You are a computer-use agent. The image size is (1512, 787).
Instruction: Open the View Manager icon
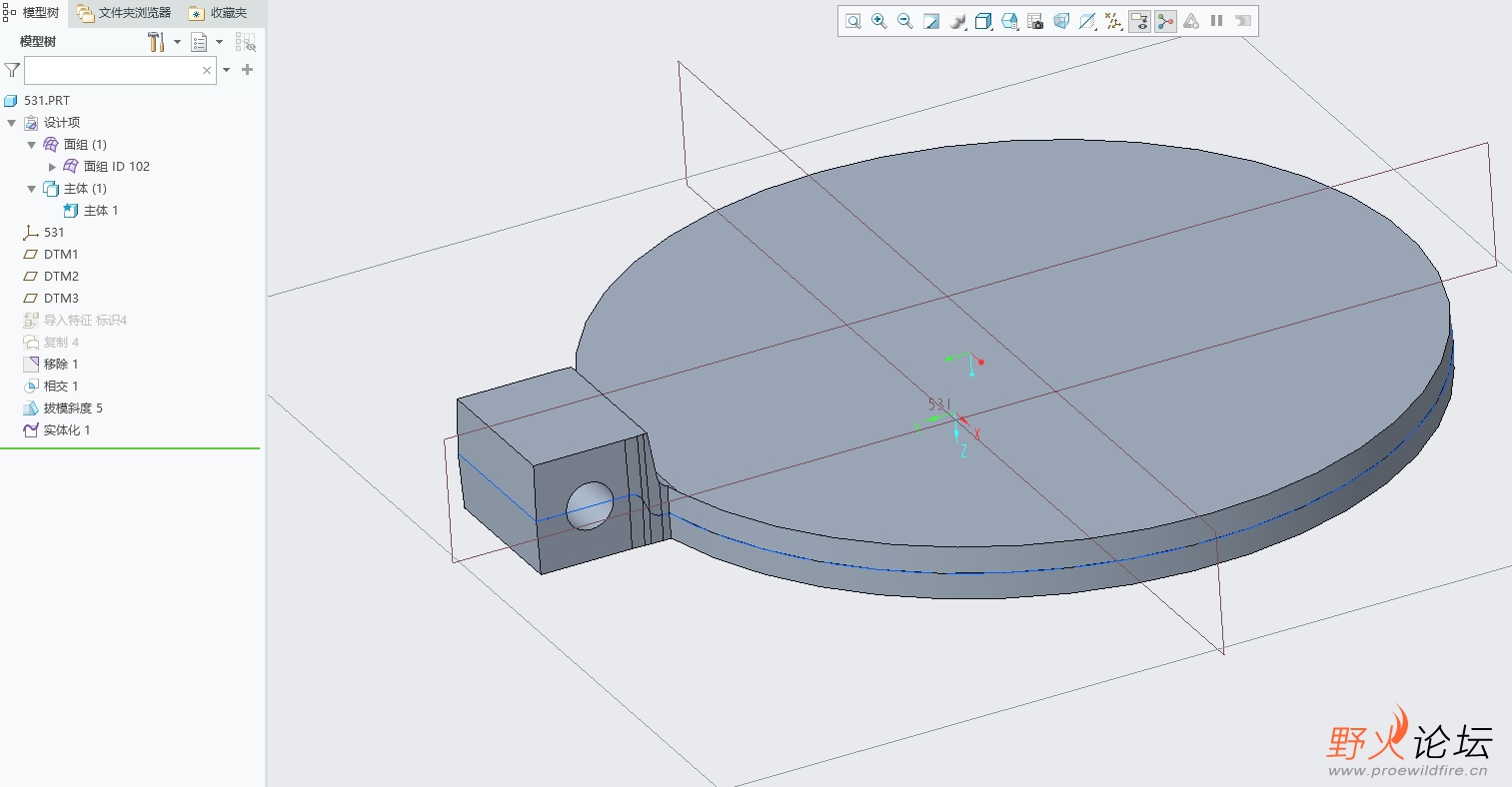pyautogui.click(x=1009, y=21)
